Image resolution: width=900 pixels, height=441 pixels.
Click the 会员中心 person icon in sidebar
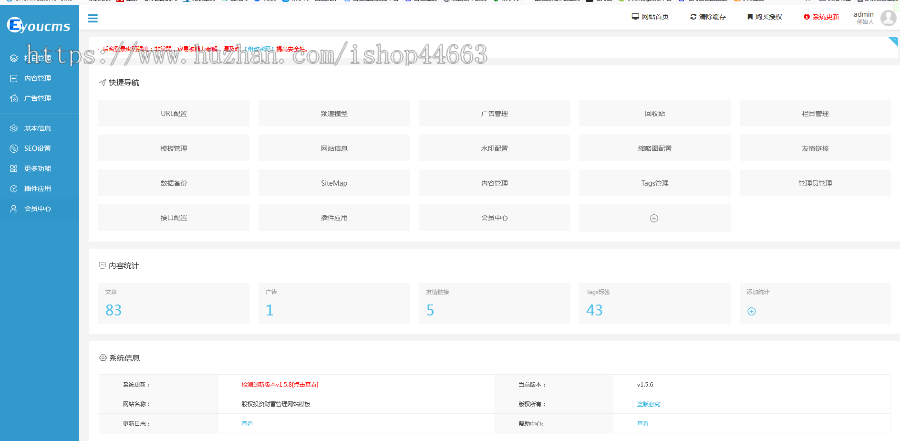pyautogui.click(x=14, y=208)
